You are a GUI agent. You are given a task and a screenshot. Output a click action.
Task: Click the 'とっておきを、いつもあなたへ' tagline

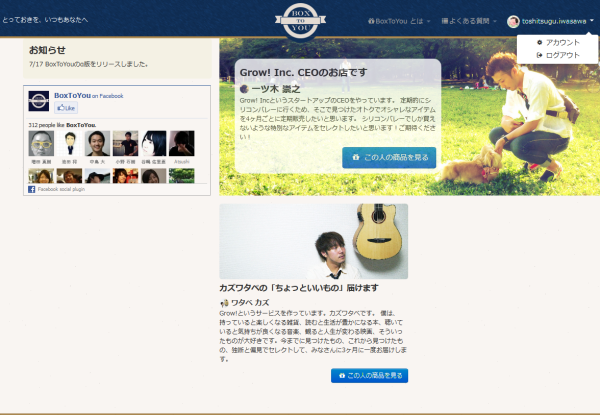click(x=45, y=20)
